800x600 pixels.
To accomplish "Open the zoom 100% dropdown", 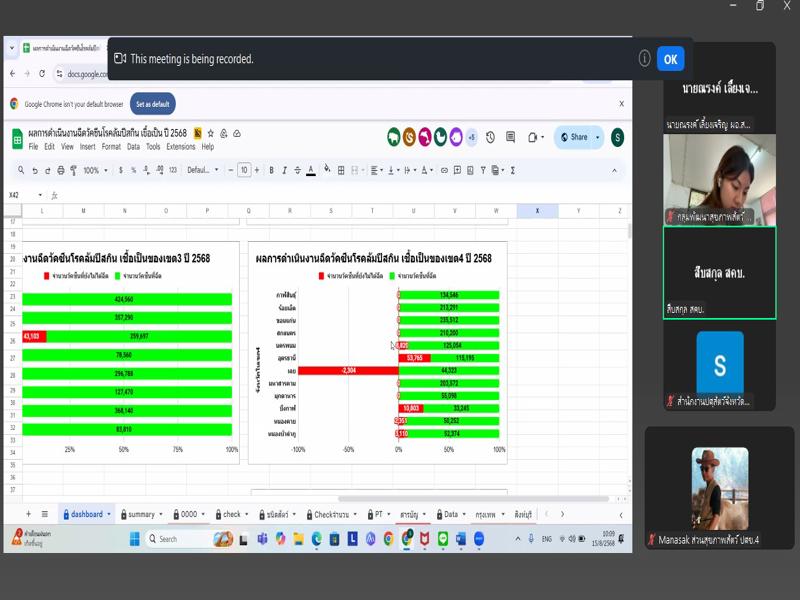I will tap(95, 170).
